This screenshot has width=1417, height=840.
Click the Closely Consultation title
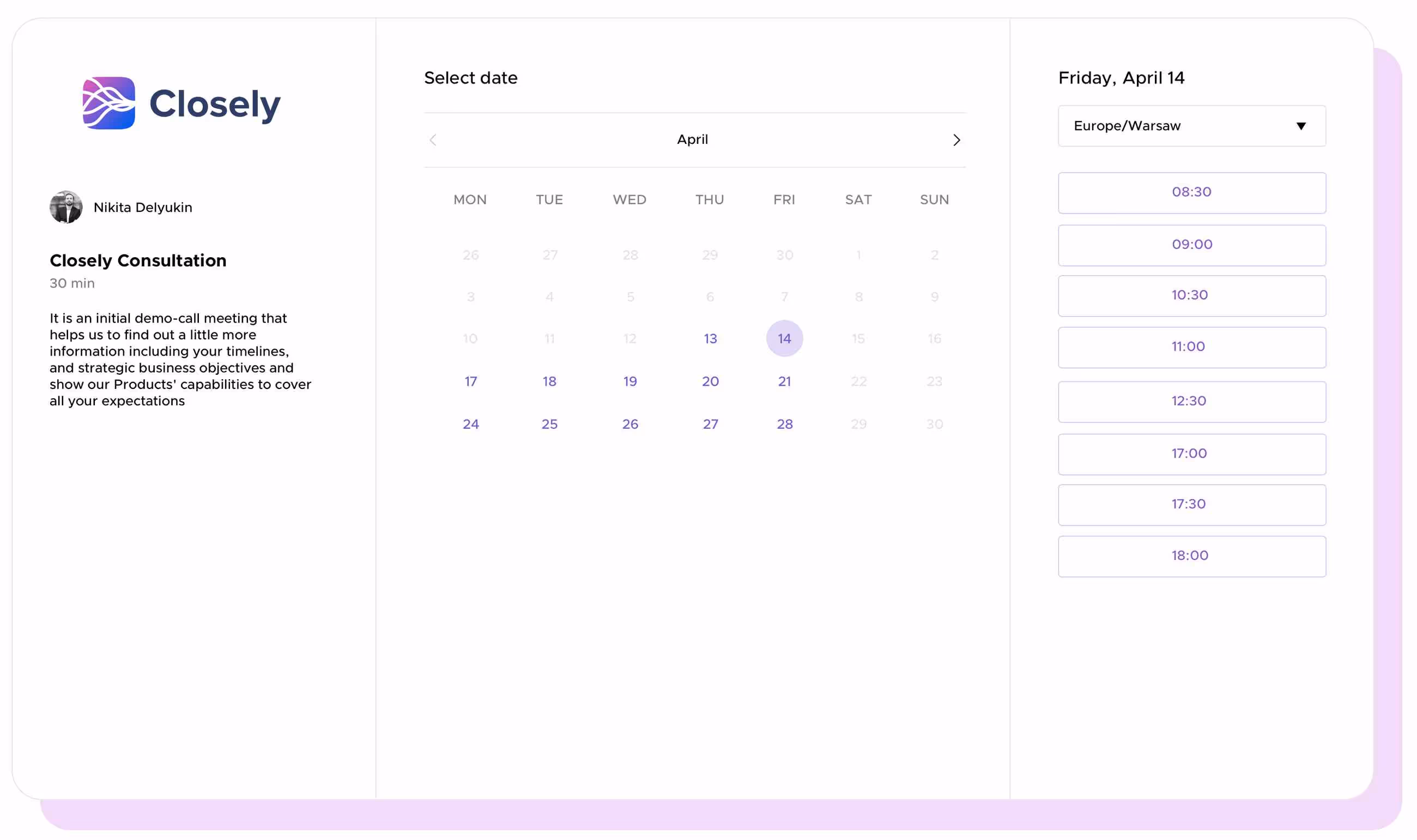pos(137,260)
